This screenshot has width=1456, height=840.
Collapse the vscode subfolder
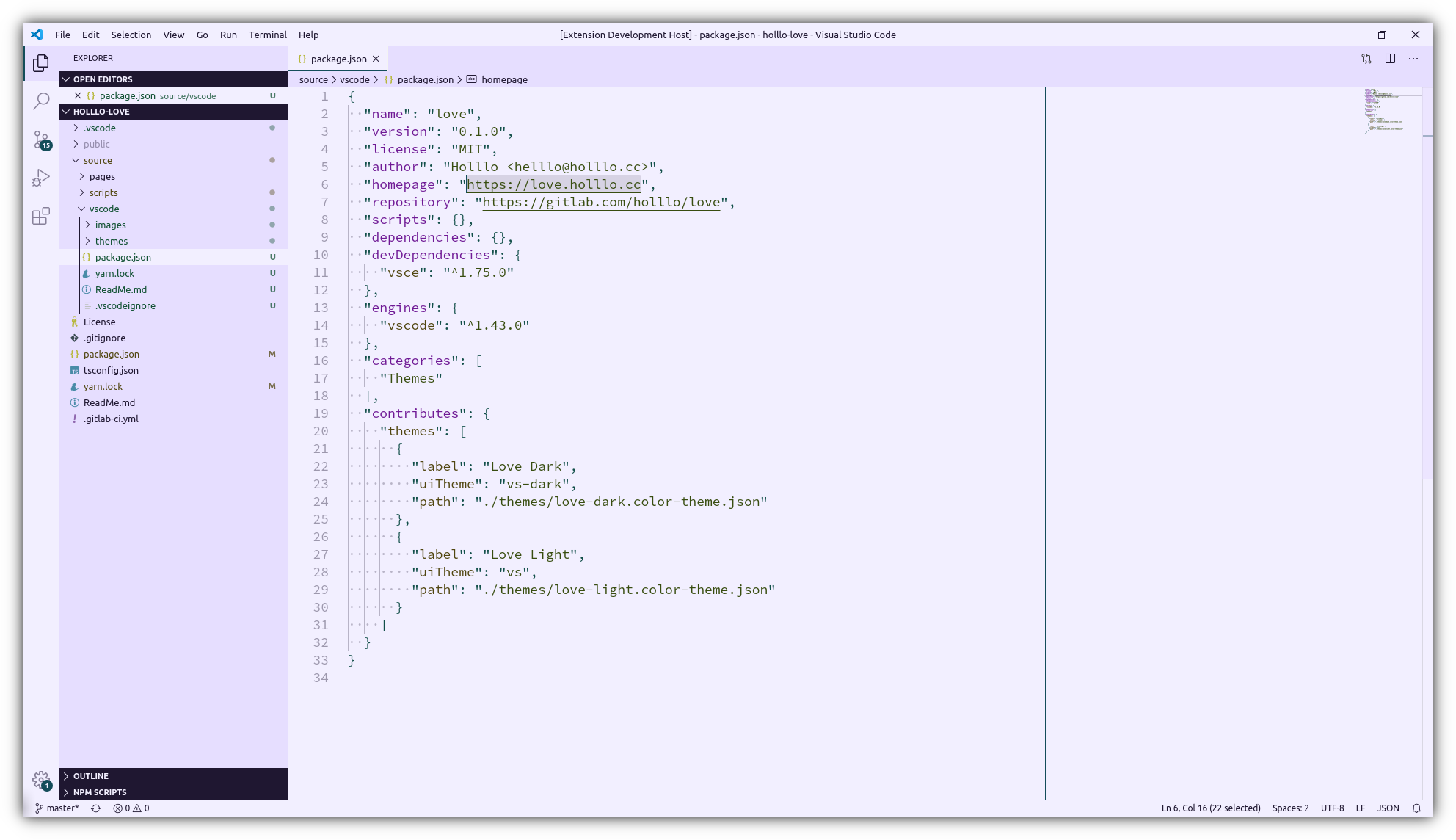(x=173, y=209)
